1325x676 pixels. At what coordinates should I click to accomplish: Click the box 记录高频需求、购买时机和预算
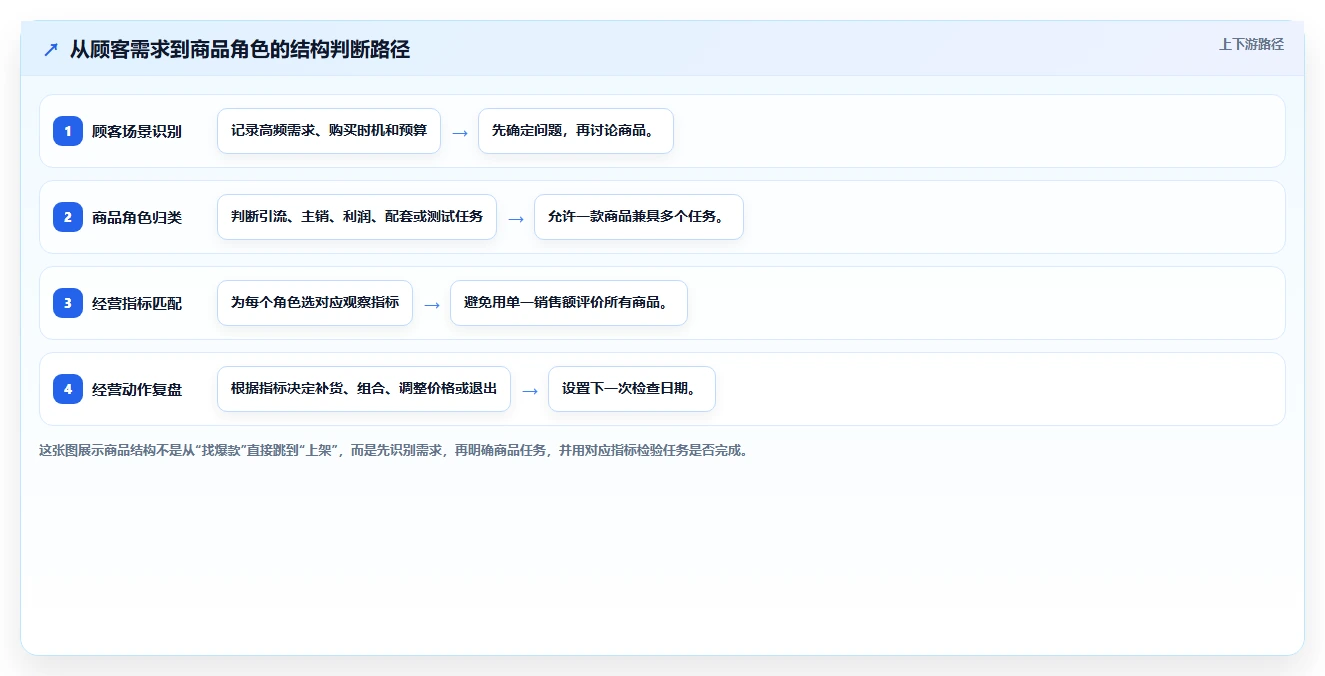(x=329, y=131)
